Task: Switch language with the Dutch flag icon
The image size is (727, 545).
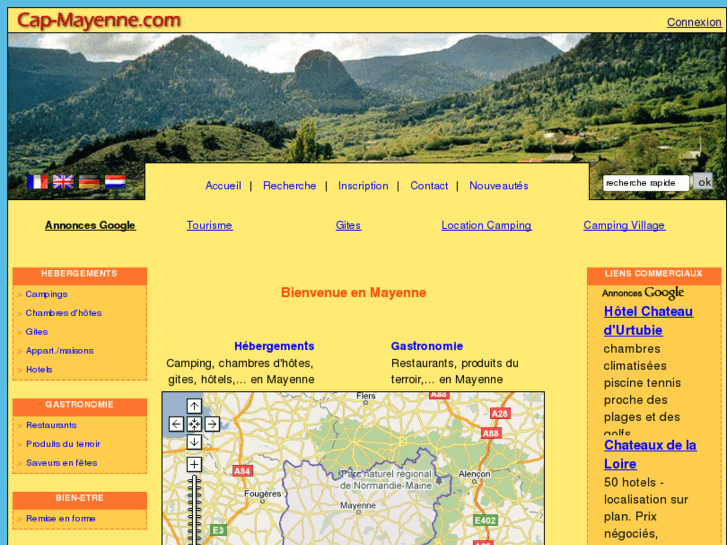Action: click(x=115, y=182)
